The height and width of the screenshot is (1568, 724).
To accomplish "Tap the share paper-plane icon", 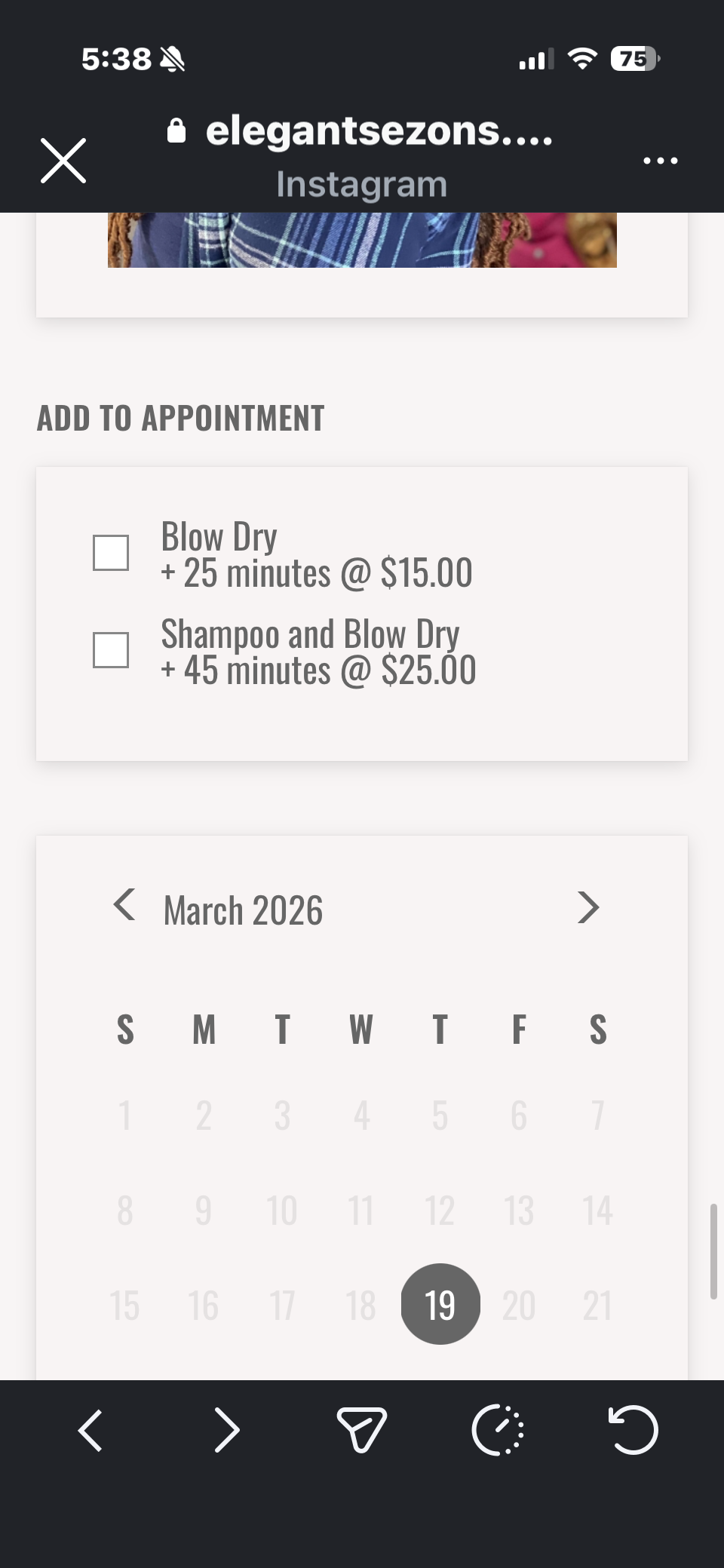I will 362,1430.
